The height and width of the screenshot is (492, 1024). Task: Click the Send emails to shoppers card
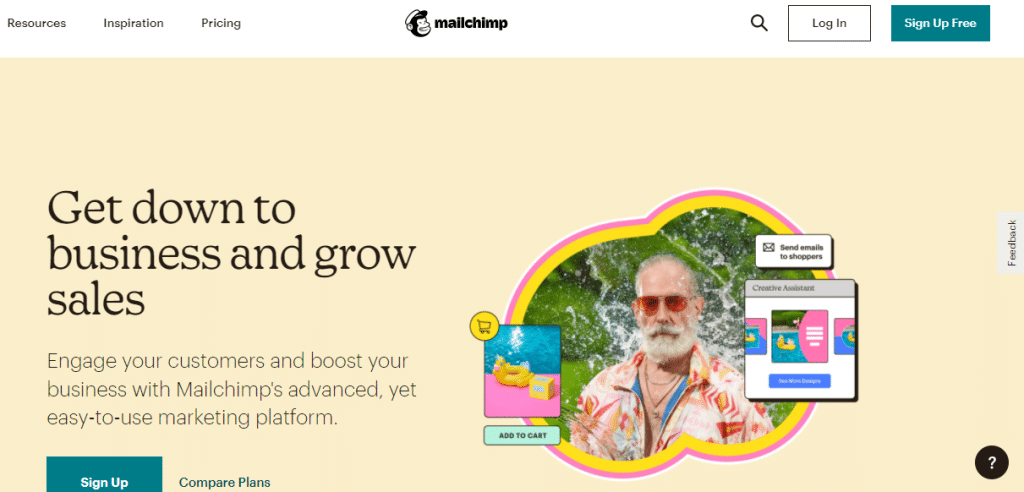(793, 252)
